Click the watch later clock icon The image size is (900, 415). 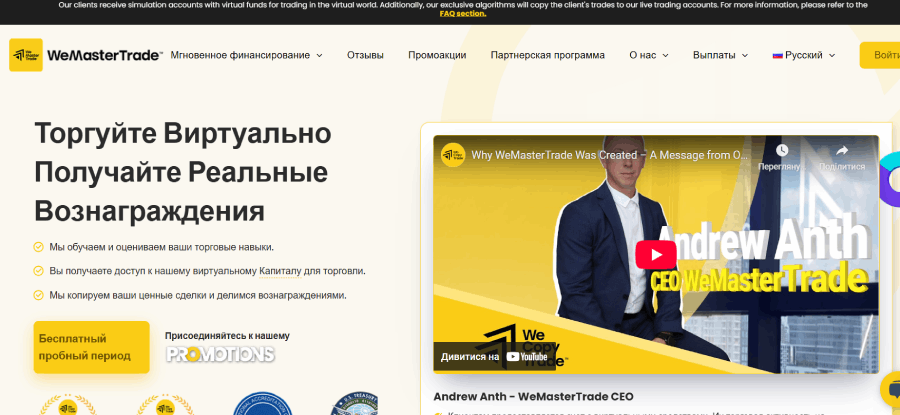(782, 150)
